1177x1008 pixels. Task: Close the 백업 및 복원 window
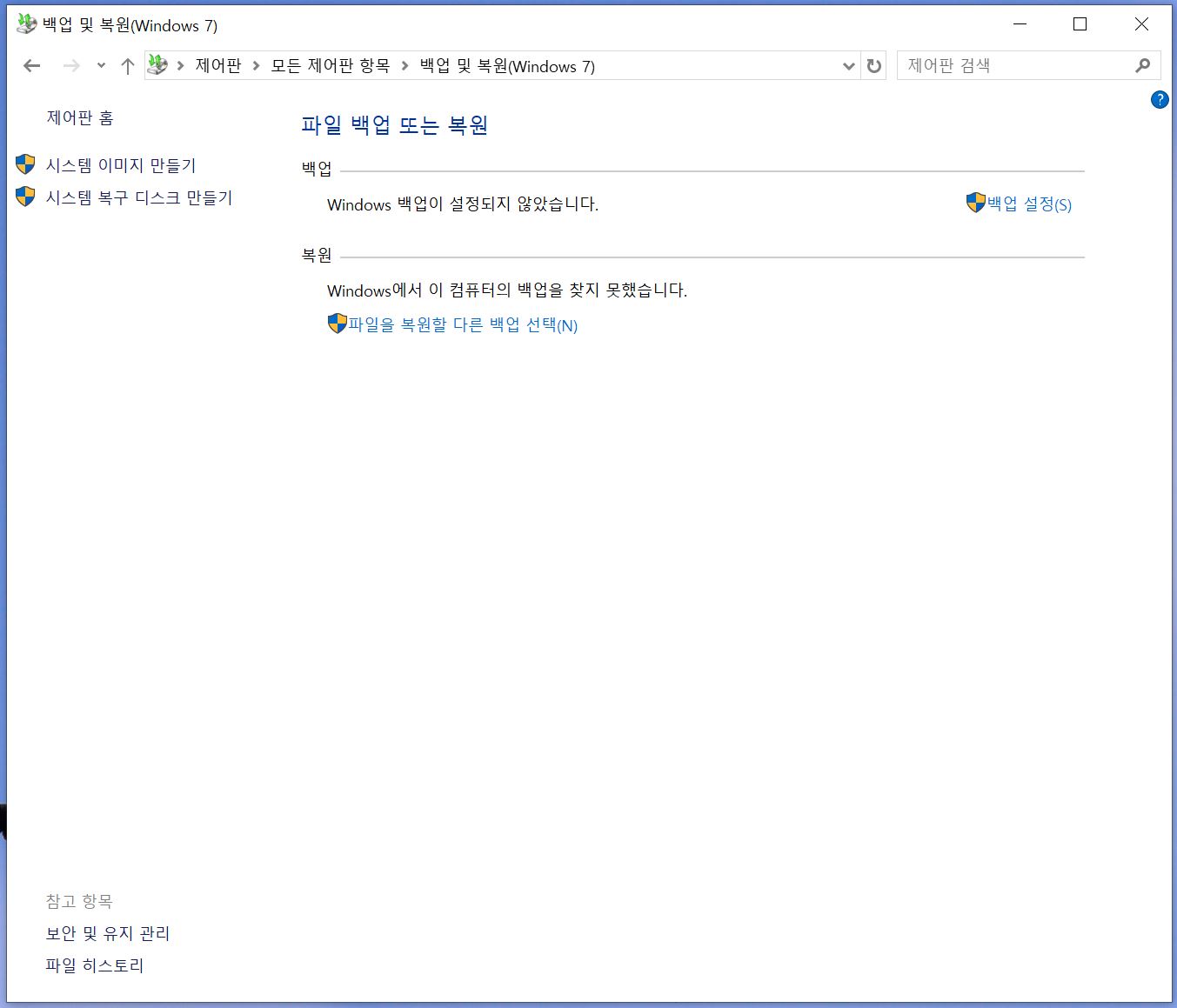coord(1141,24)
